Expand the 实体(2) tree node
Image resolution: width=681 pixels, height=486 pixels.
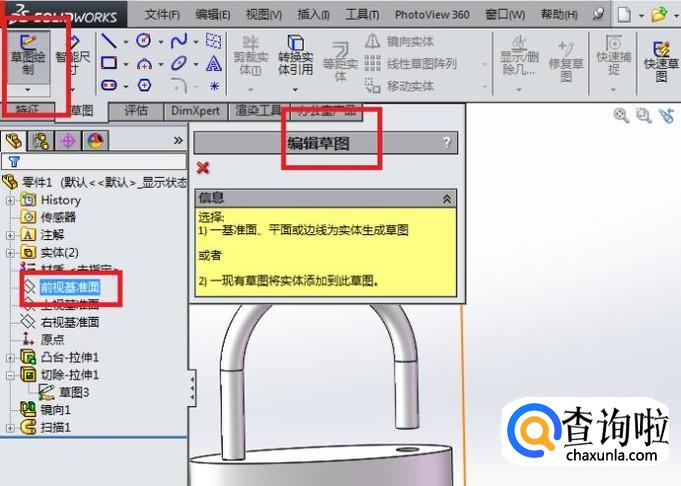click(x=10, y=253)
